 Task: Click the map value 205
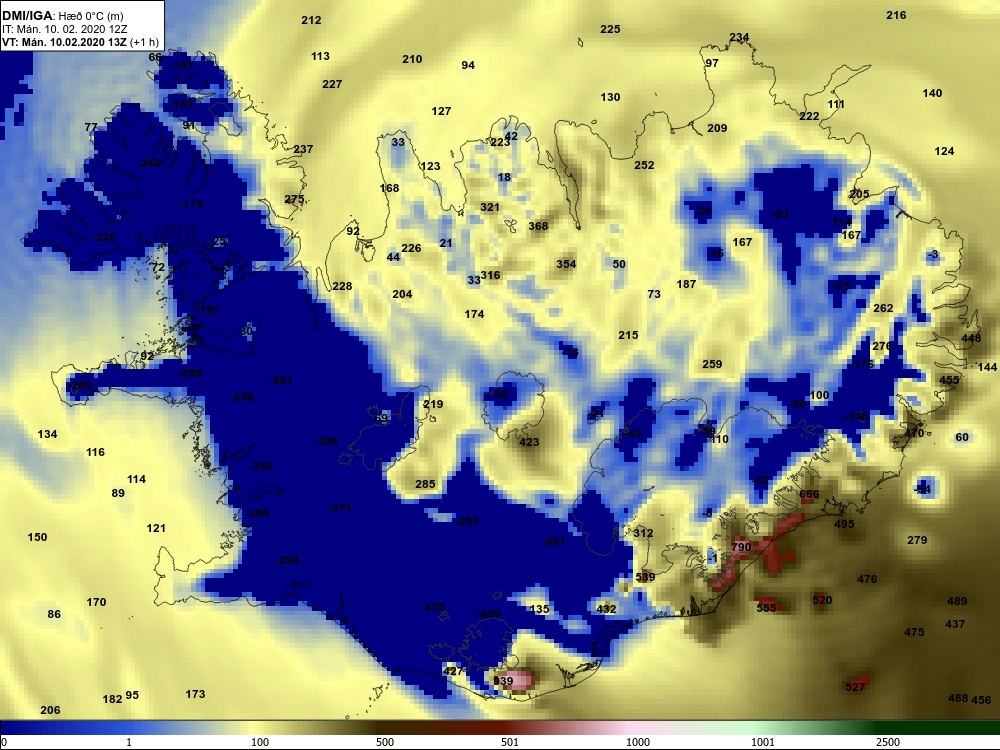point(860,195)
